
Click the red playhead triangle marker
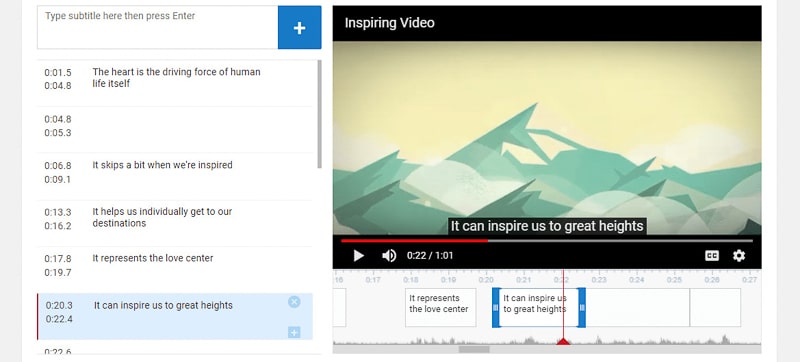563,341
